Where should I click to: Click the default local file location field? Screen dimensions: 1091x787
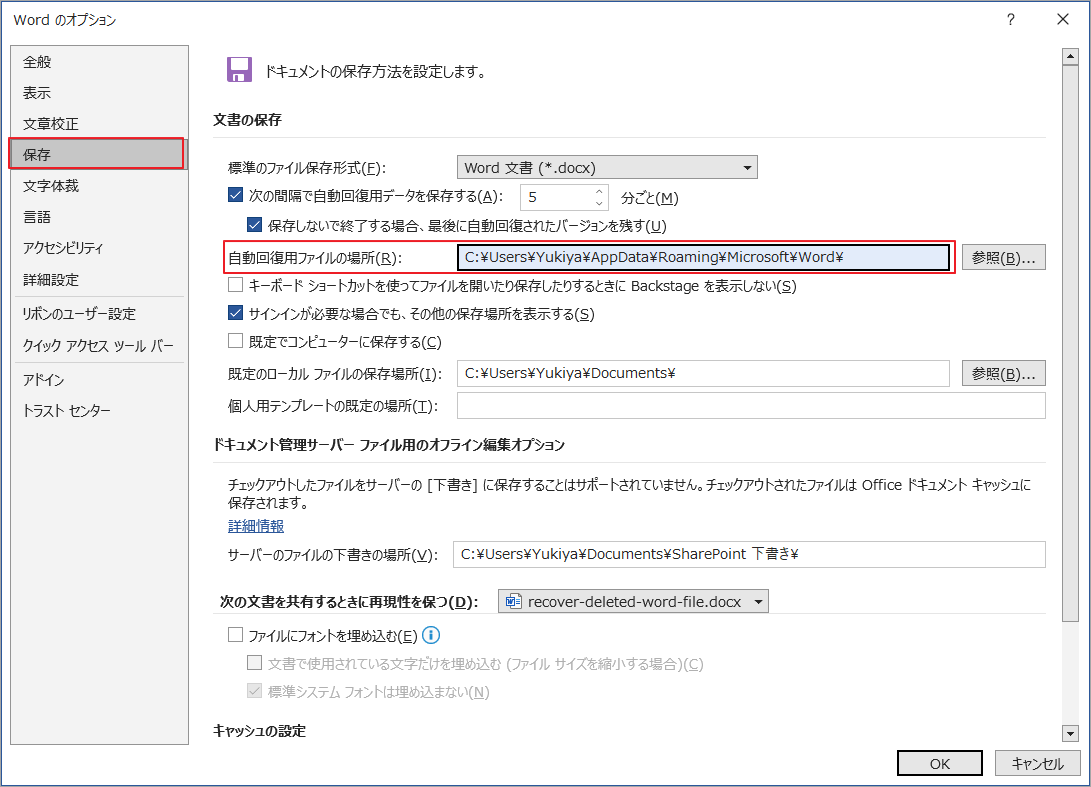tap(703, 374)
